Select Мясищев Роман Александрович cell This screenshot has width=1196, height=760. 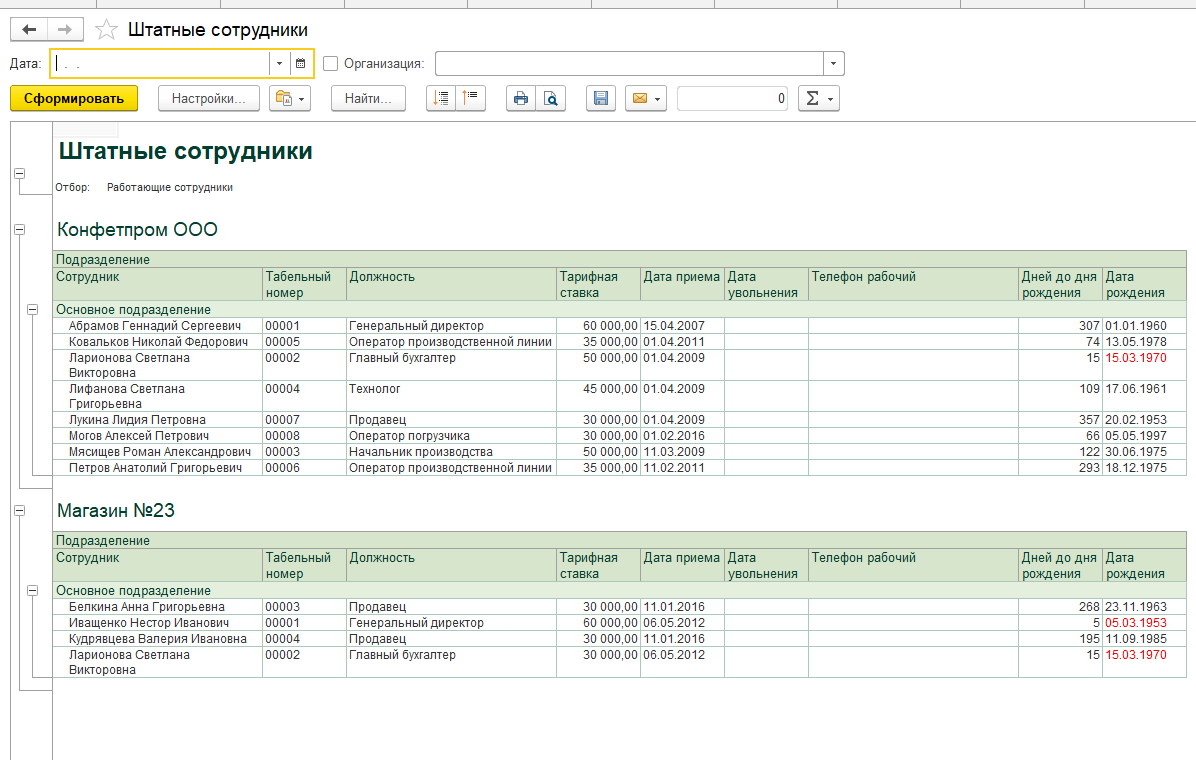click(158, 452)
